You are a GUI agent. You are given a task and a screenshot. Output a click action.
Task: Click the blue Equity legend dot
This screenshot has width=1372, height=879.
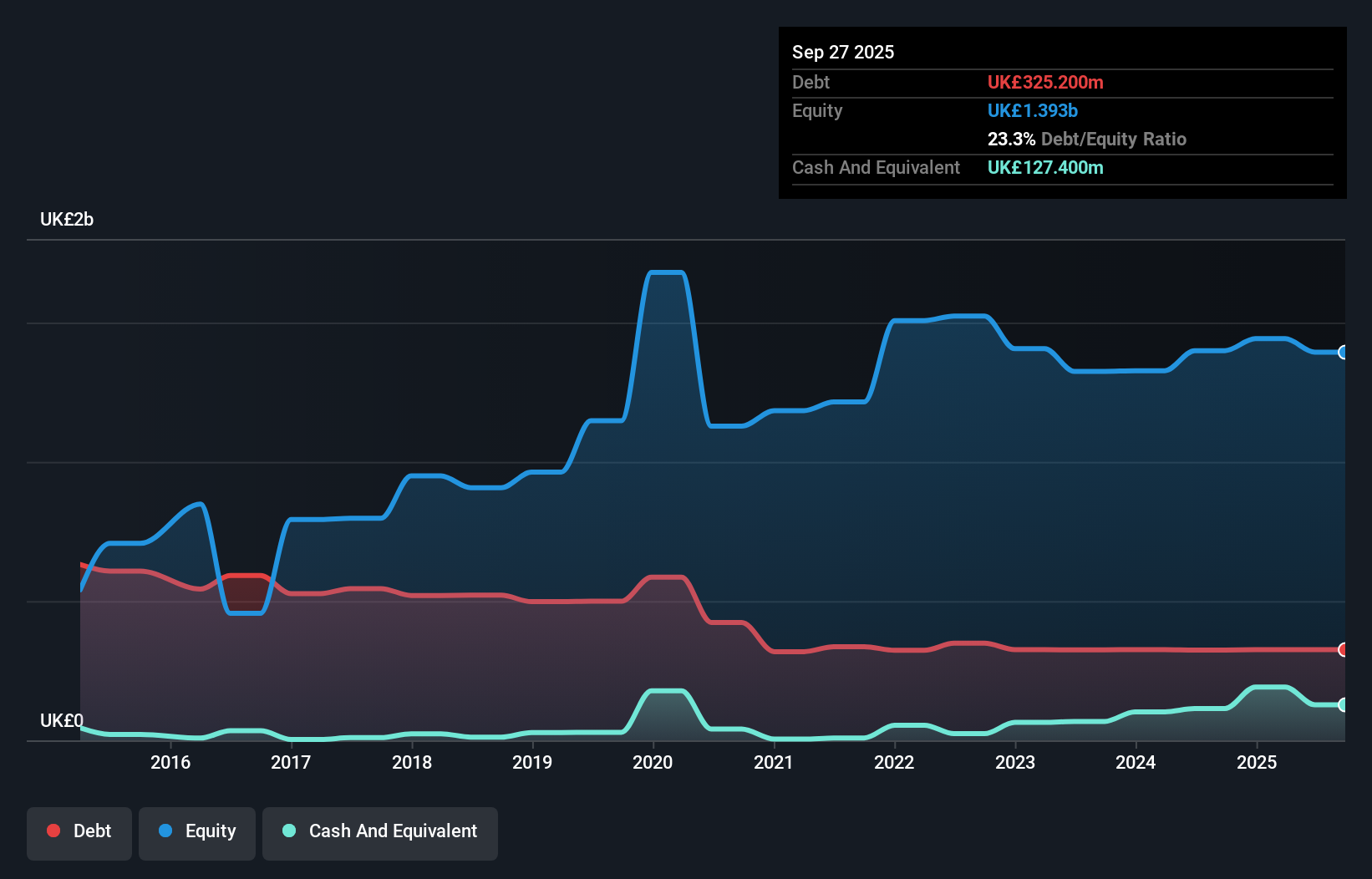point(168,831)
